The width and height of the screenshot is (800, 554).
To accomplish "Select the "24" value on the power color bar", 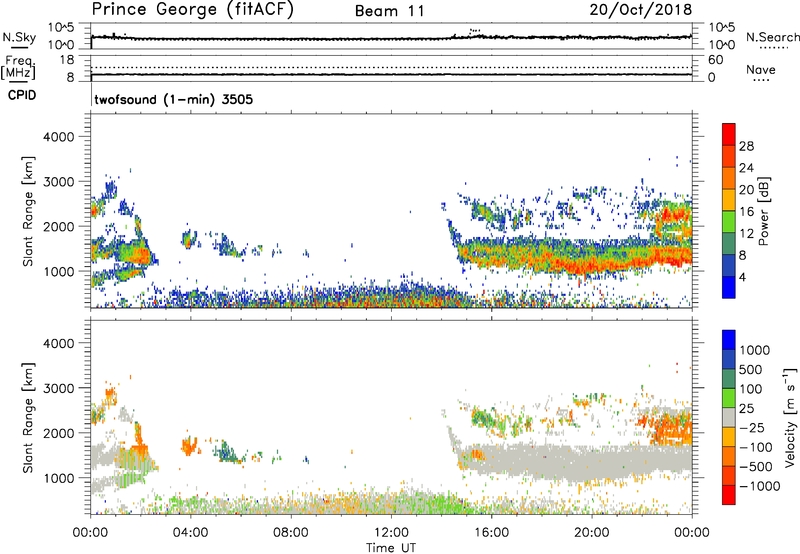I will tap(746, 168).
